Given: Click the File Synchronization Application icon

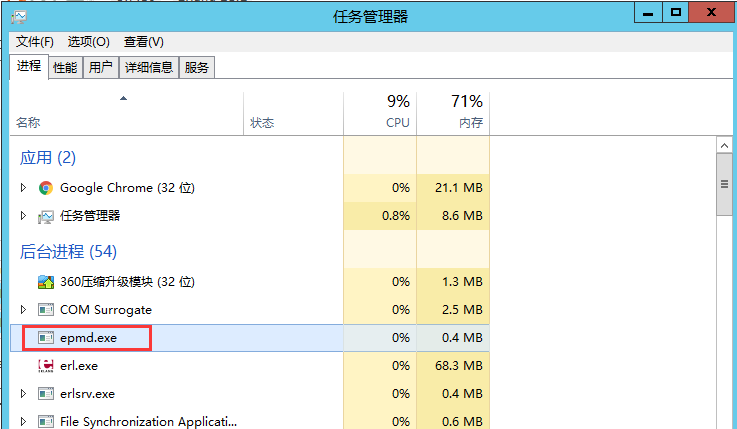Looking at the screenshot, I should pos(45,421).
